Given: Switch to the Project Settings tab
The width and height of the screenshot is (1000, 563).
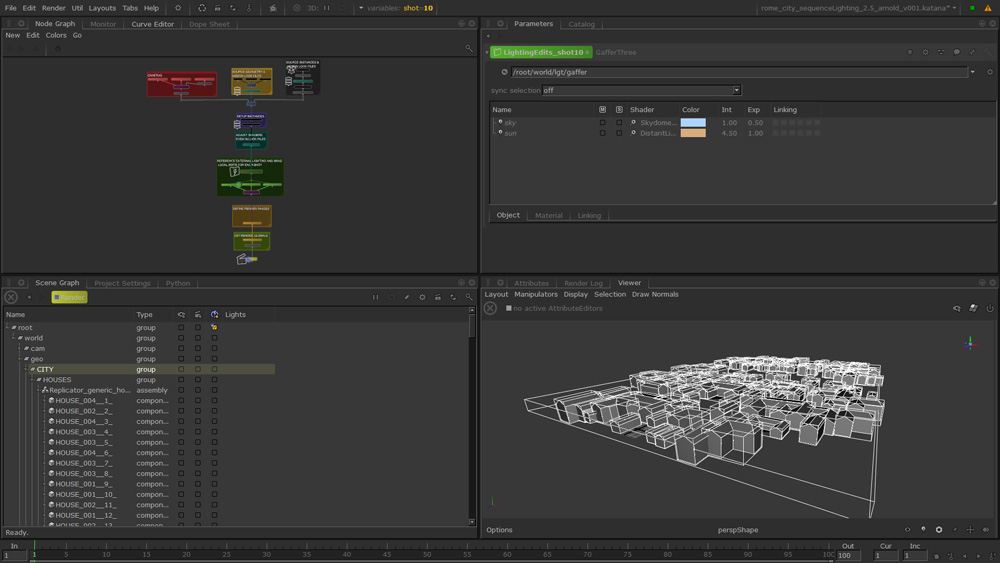Looking at the screenshot, I should click(x=122, y=283).
